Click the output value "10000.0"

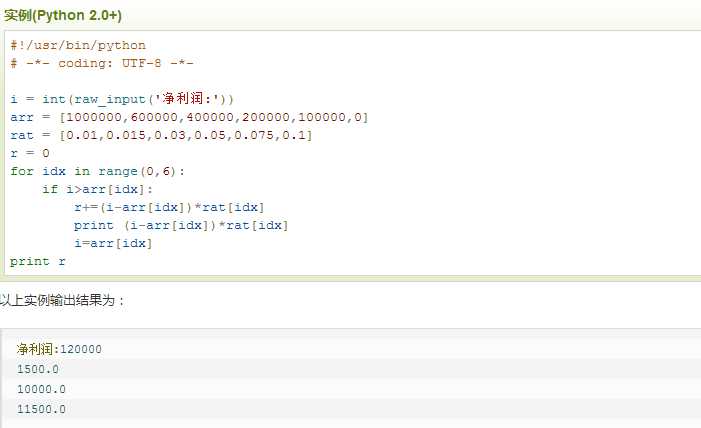coord(42,389)
